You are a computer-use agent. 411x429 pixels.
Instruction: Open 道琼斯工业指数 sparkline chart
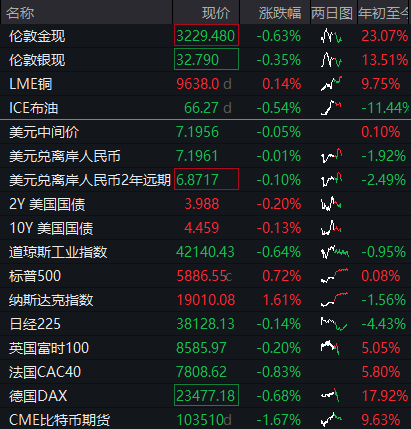pyautogui.click(x=335, y=252)
